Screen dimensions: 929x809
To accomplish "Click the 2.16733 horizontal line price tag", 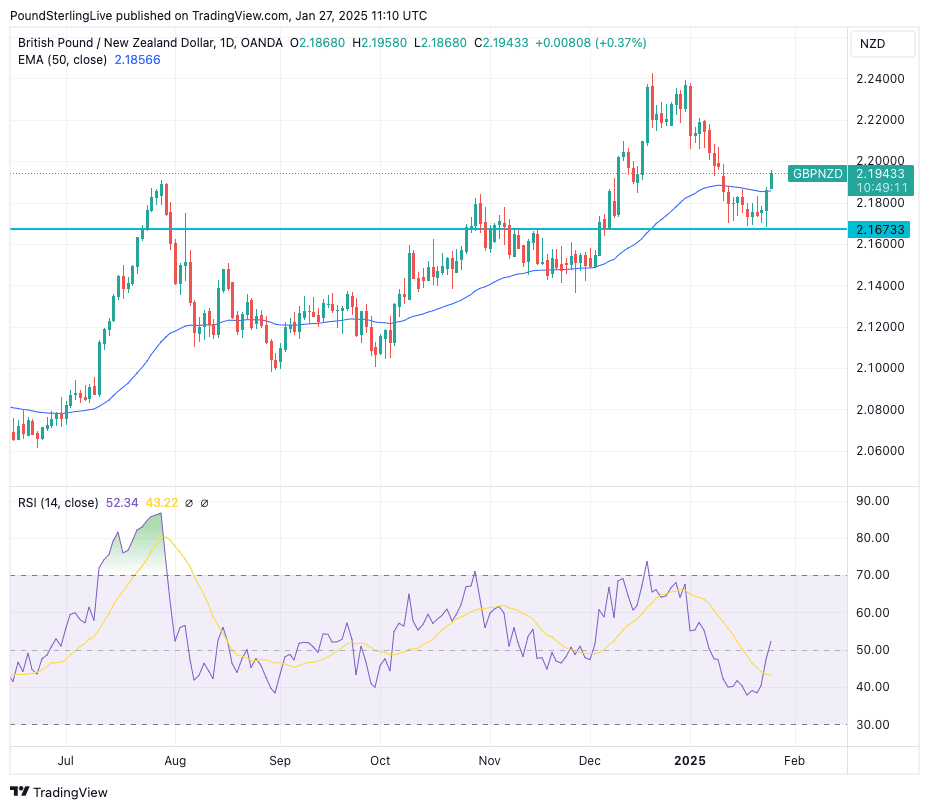I will (x=881, y=230).
